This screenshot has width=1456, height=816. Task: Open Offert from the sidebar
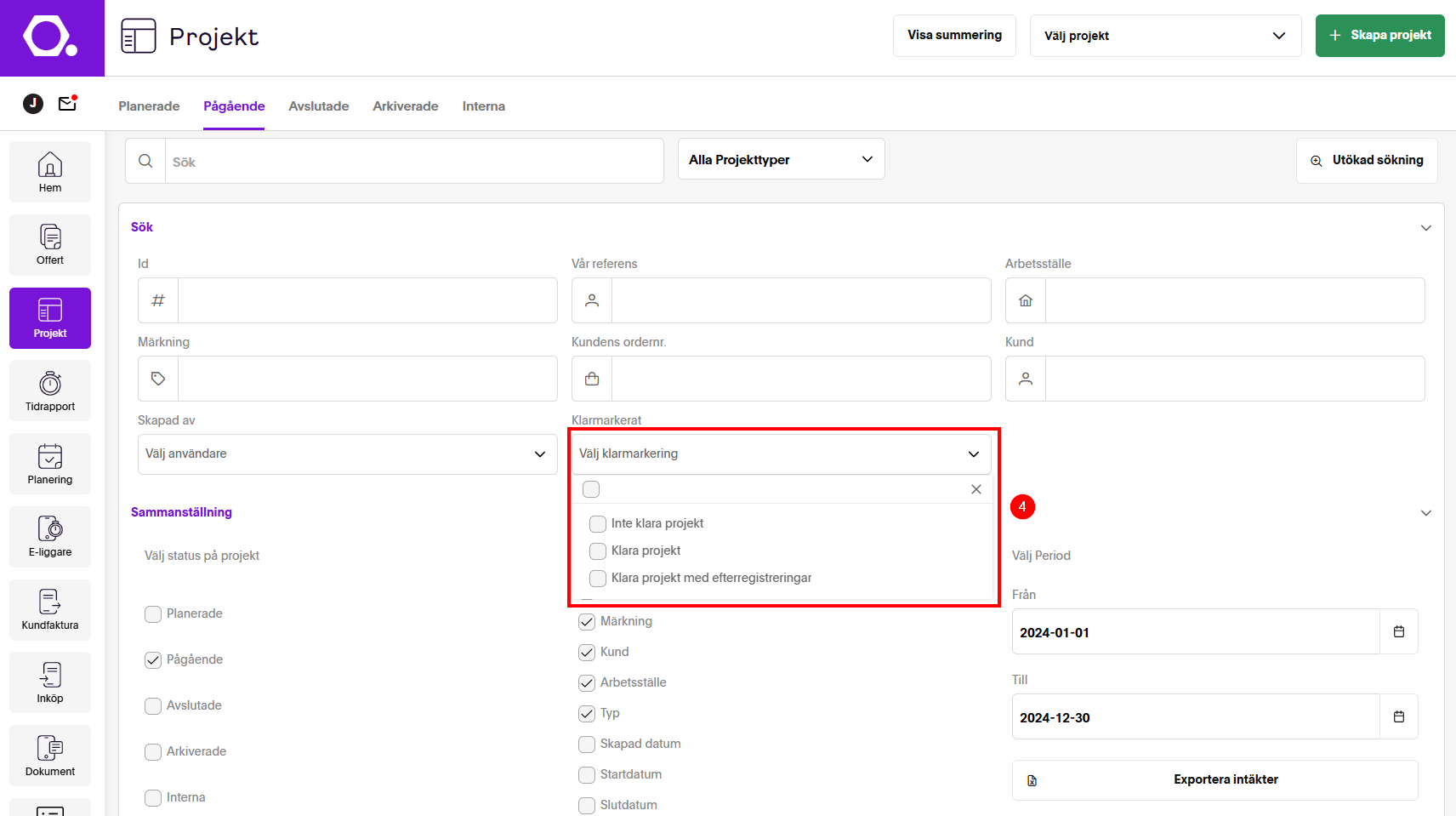point(50,245)
